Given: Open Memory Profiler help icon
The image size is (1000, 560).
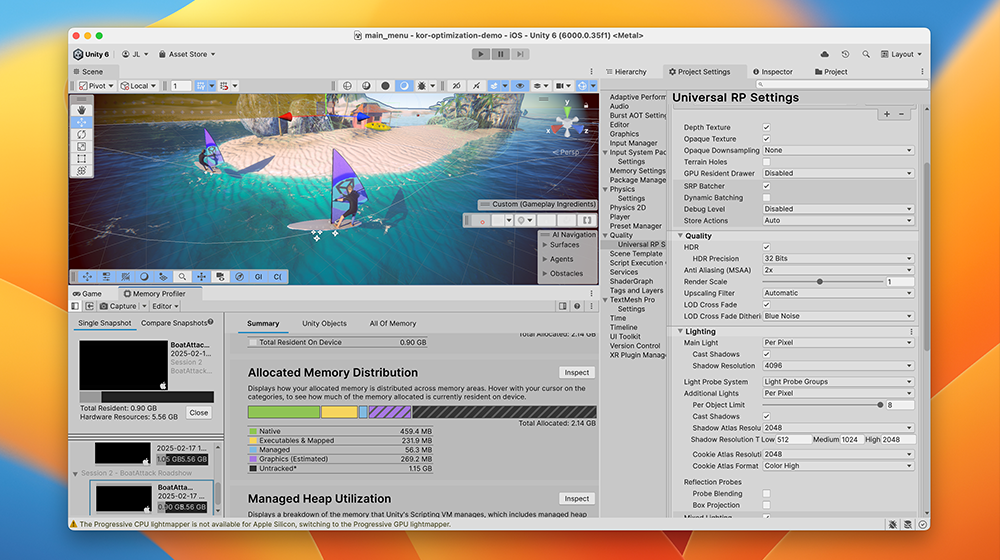Looking at the screenshot, I should click(x=577, y=306).
